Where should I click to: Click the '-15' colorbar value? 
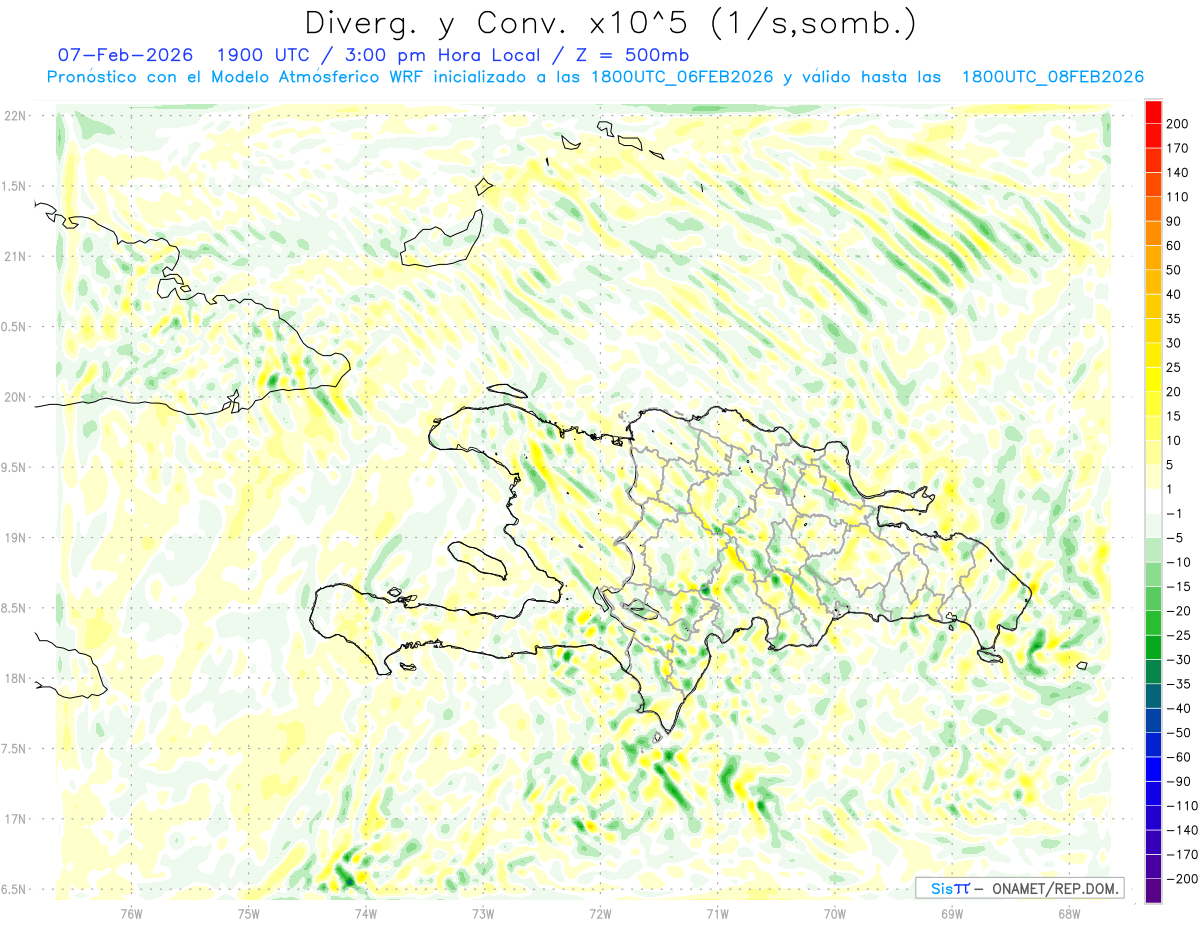tap(1179, 586)
